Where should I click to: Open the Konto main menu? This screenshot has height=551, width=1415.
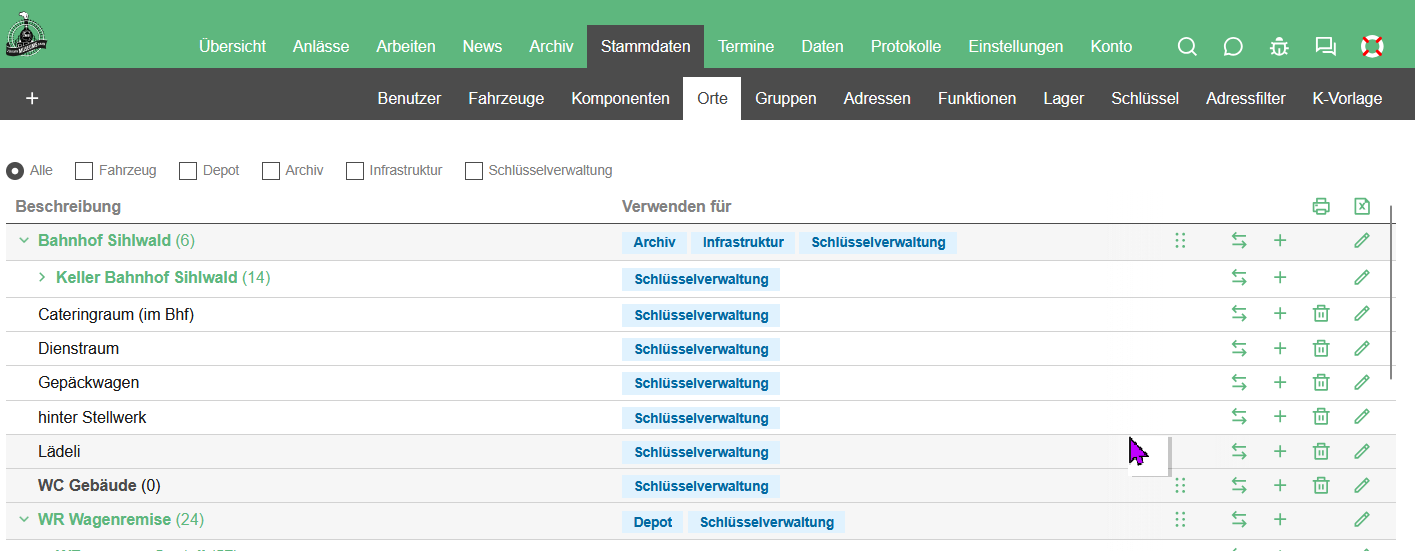coord(1112,46)
